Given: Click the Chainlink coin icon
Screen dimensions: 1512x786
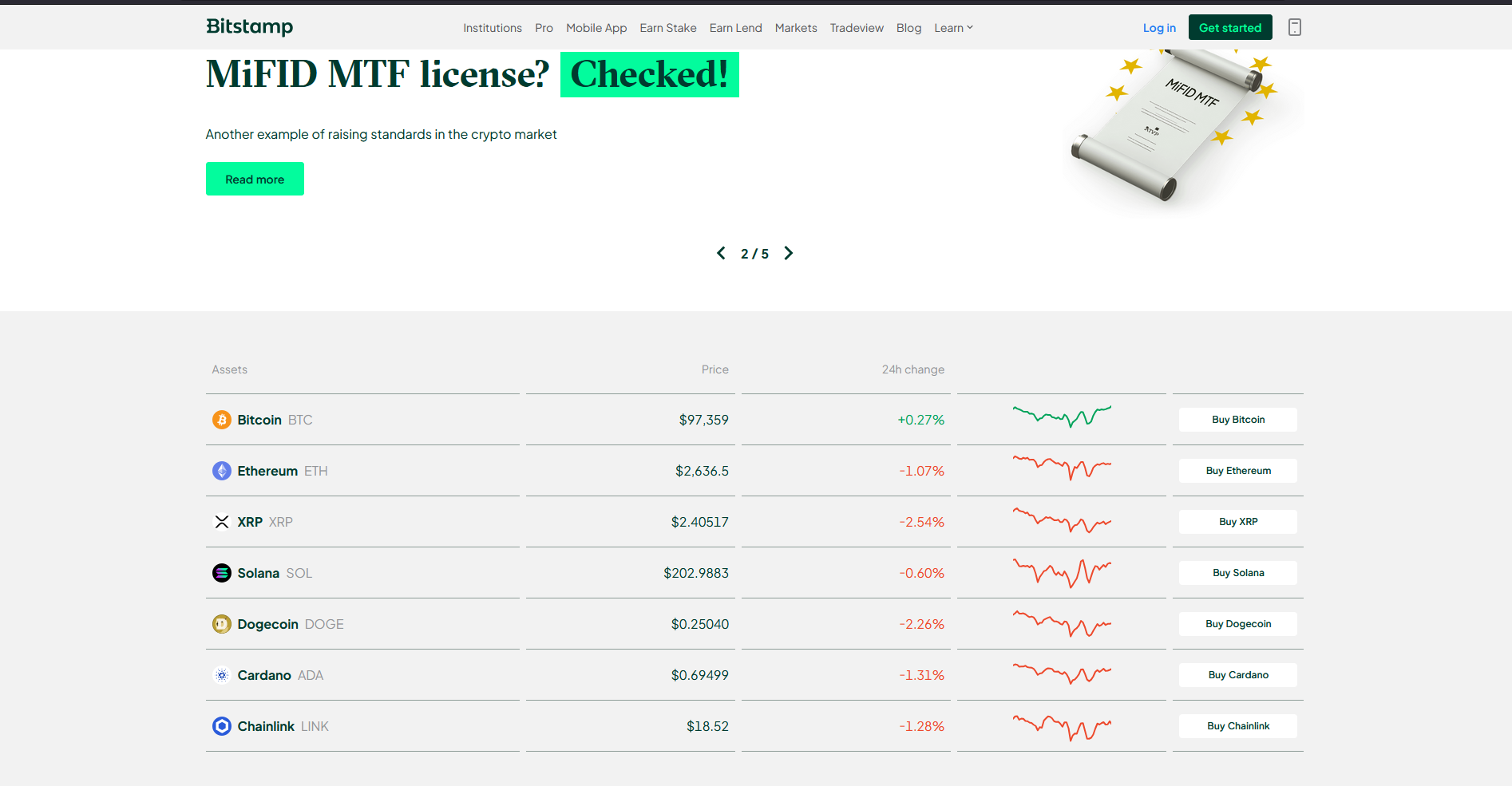Looking at the screenshot, I should click(x=222, y=726).
